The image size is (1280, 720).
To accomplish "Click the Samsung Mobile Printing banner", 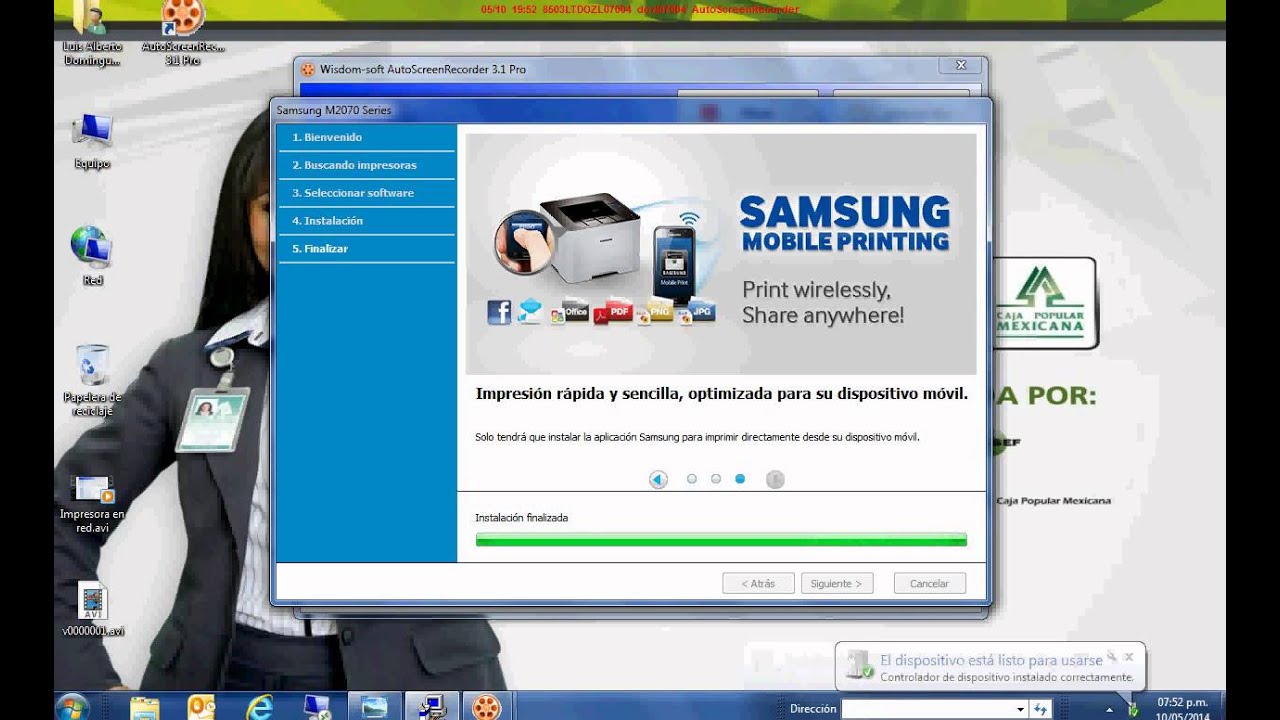I will [x=721, y=254].
